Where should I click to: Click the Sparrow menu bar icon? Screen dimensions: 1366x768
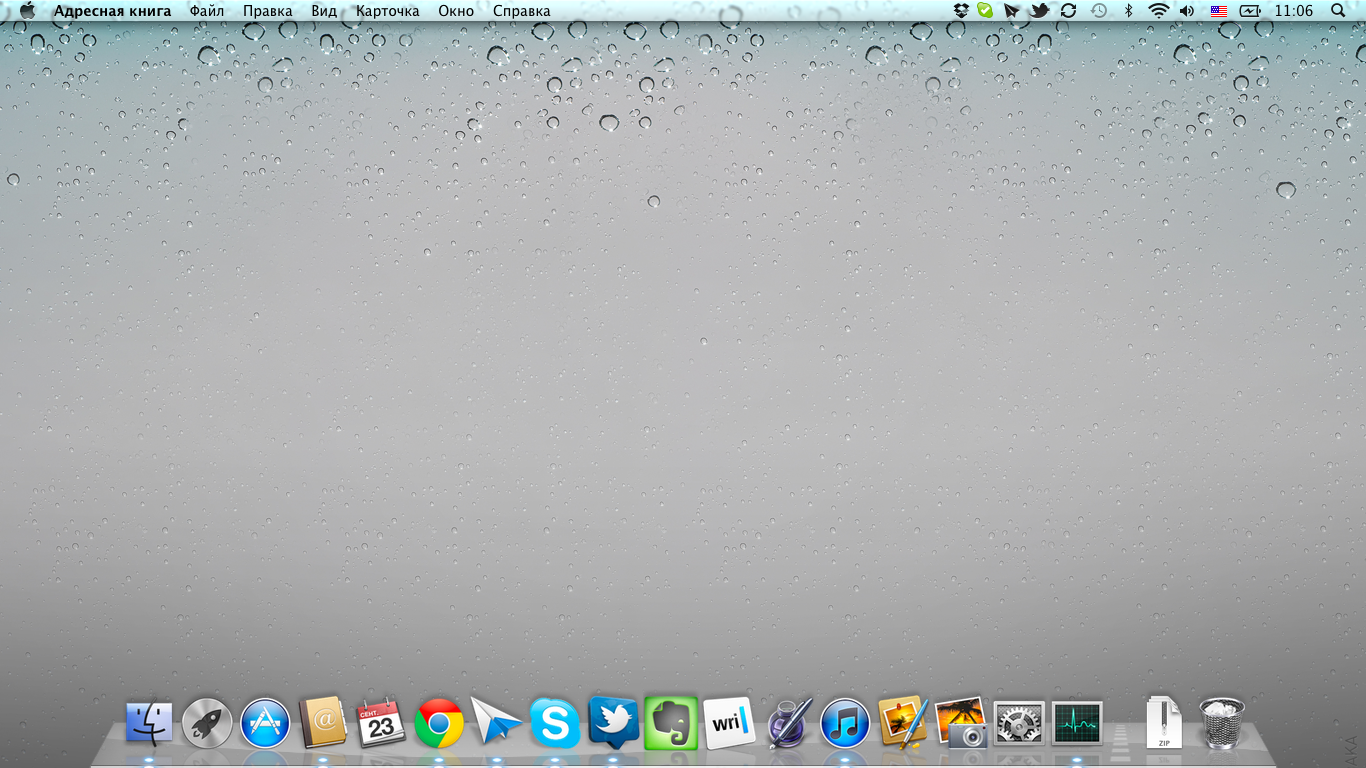[1012, 11]
